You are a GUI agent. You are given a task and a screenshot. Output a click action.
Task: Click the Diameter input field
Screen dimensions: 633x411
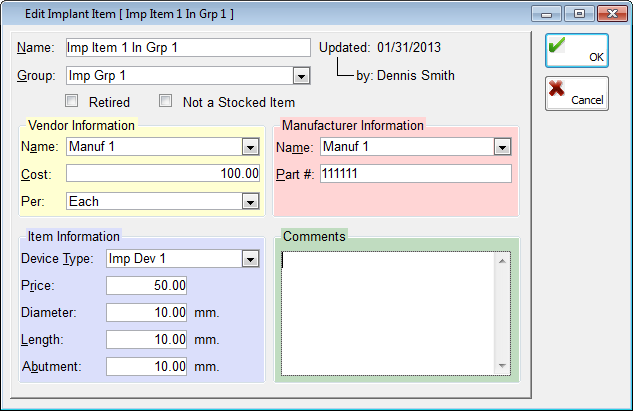147,312
